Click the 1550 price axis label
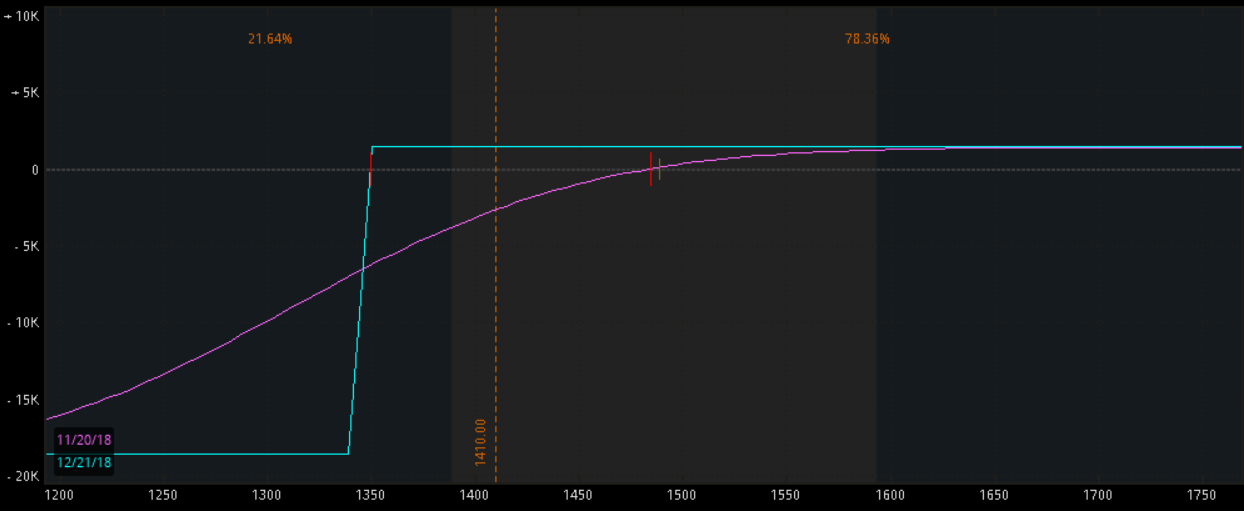Screen dimensions: 1244x511 click(786, 495)
